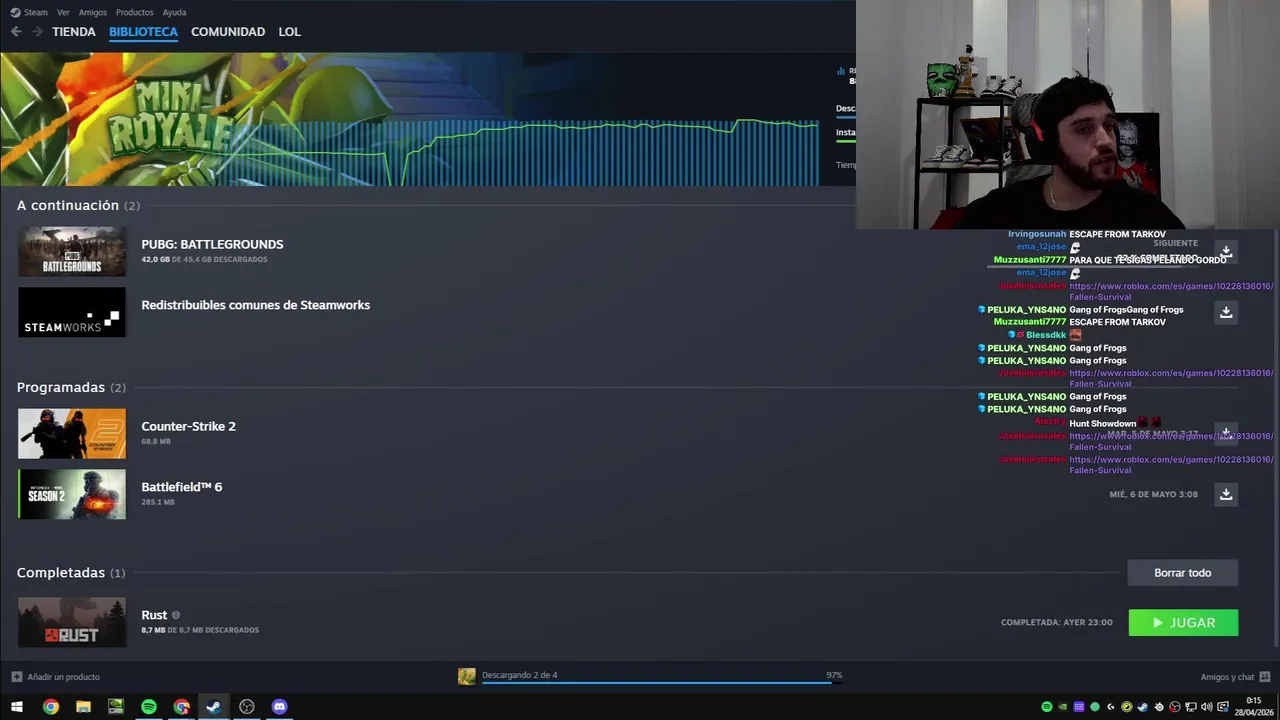
Task: Open Spotify from the taskbar
Action: coord(149,707)
